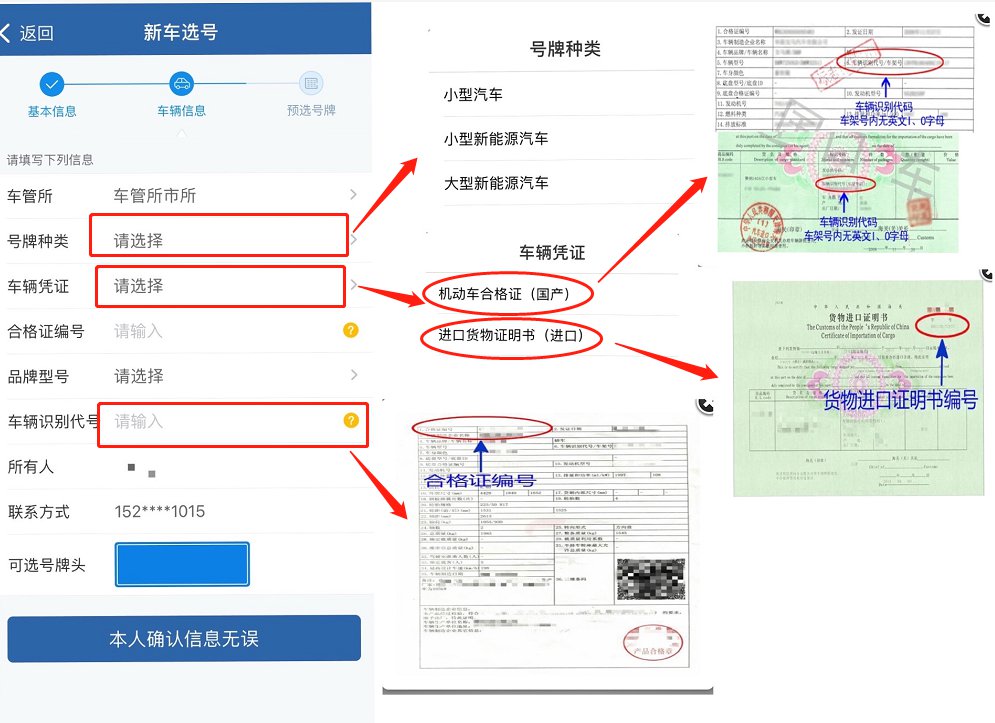
Task: Open the 车辆识别代号 help question icon
Action: (351, 420)
